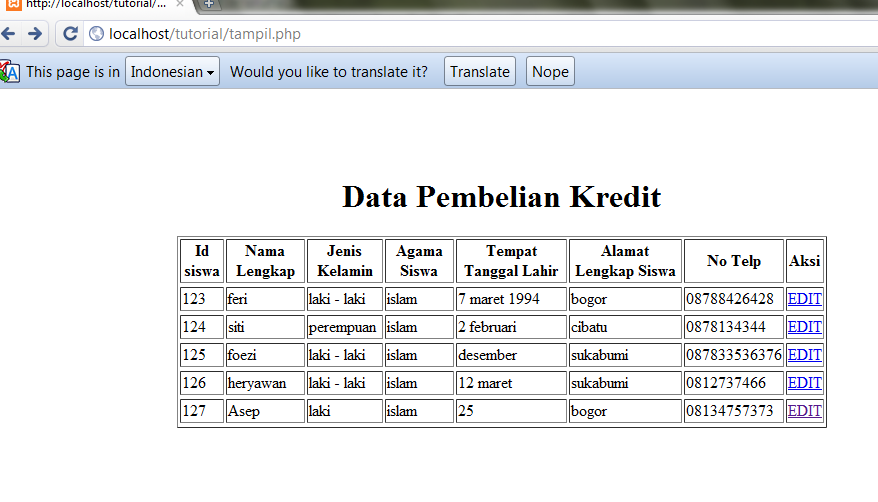Click the Nope button

[550, 72]
